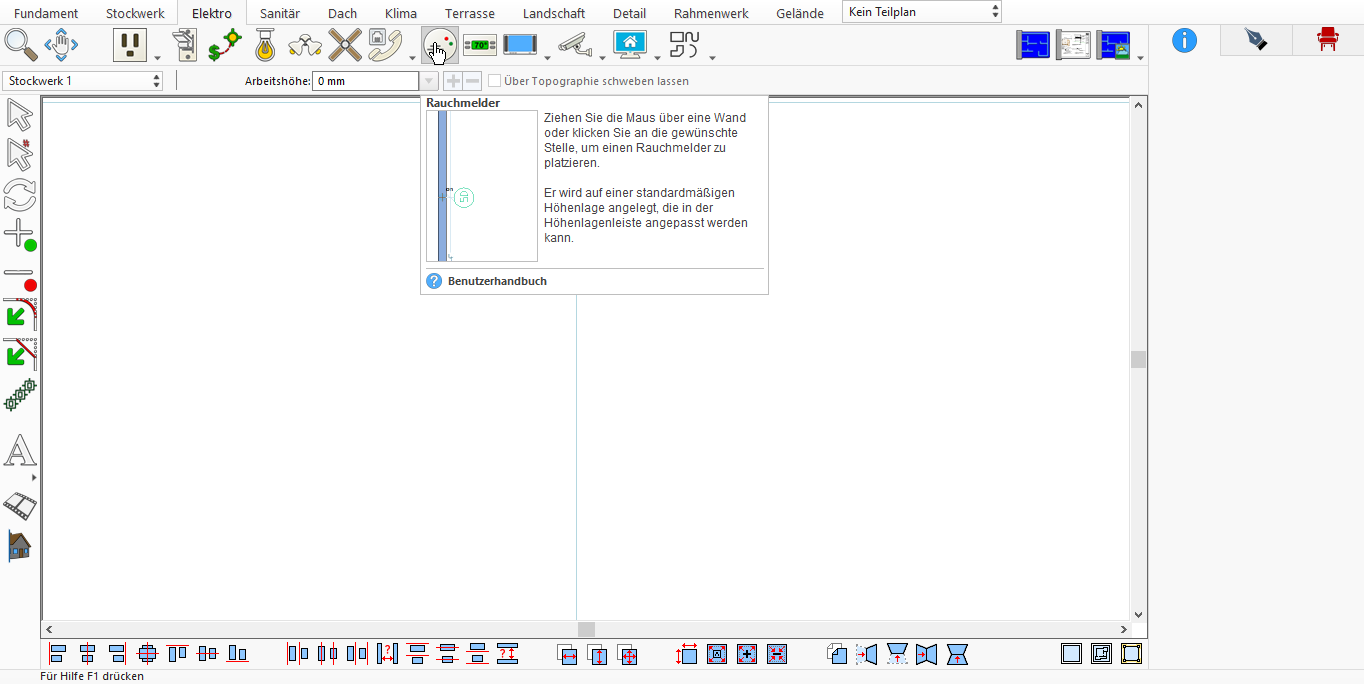Expand the Kein Teilplan dropdown
The image size is (1364, 684).
click(x=922, y=12)
